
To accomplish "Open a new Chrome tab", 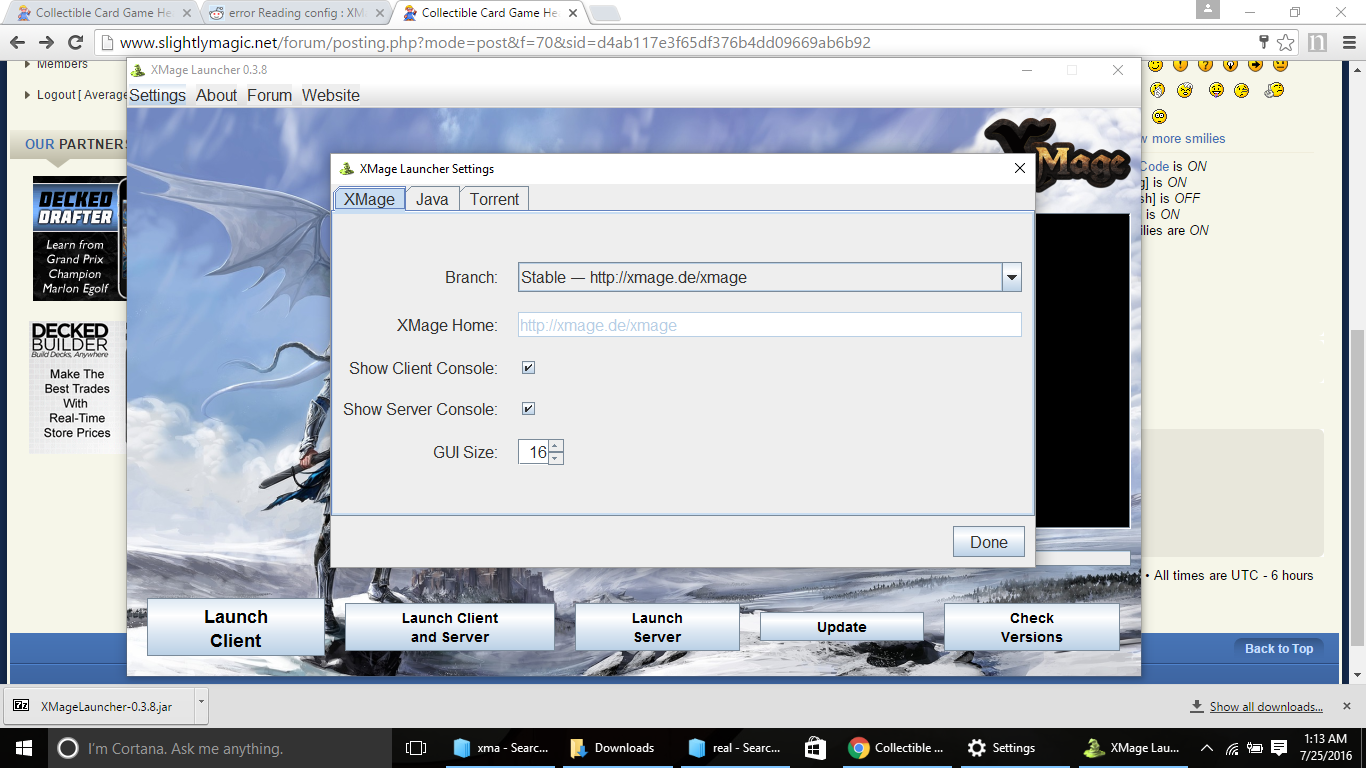I will 604,13.
